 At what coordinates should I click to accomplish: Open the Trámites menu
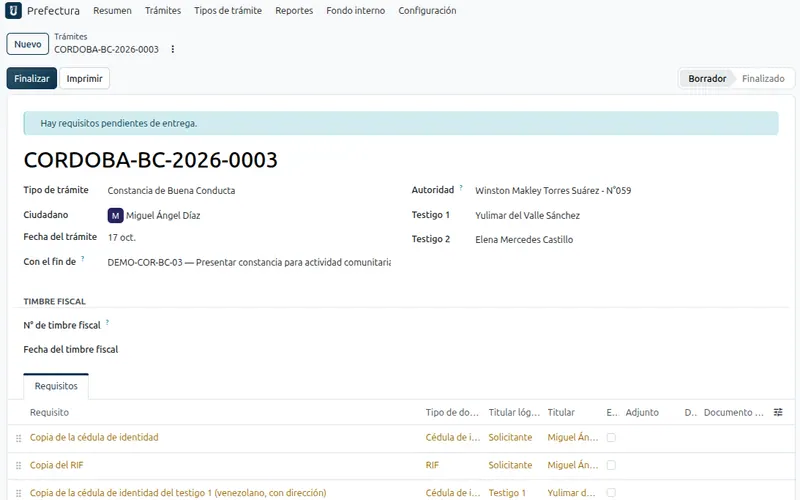point(163,10)
